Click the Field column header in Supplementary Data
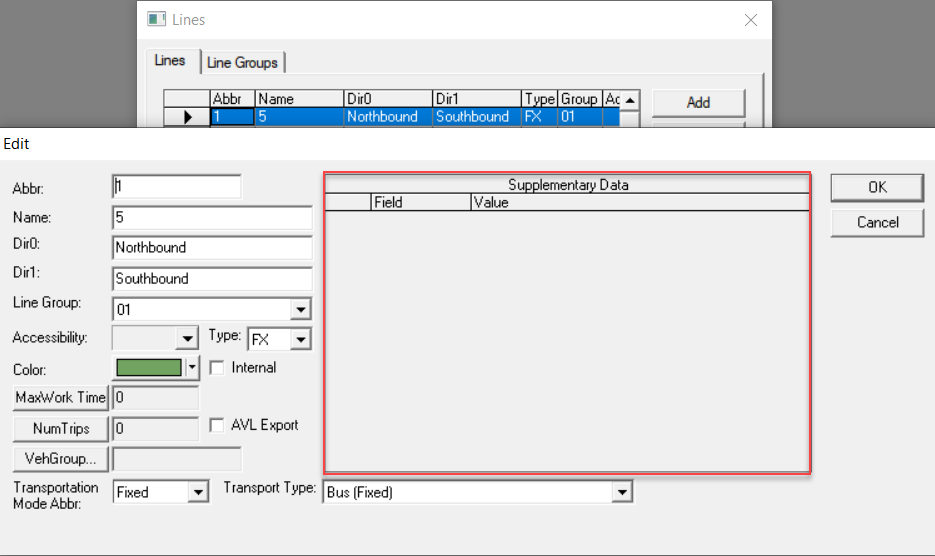The height and width of the screenshot is (556, 935). pos(421,202)
